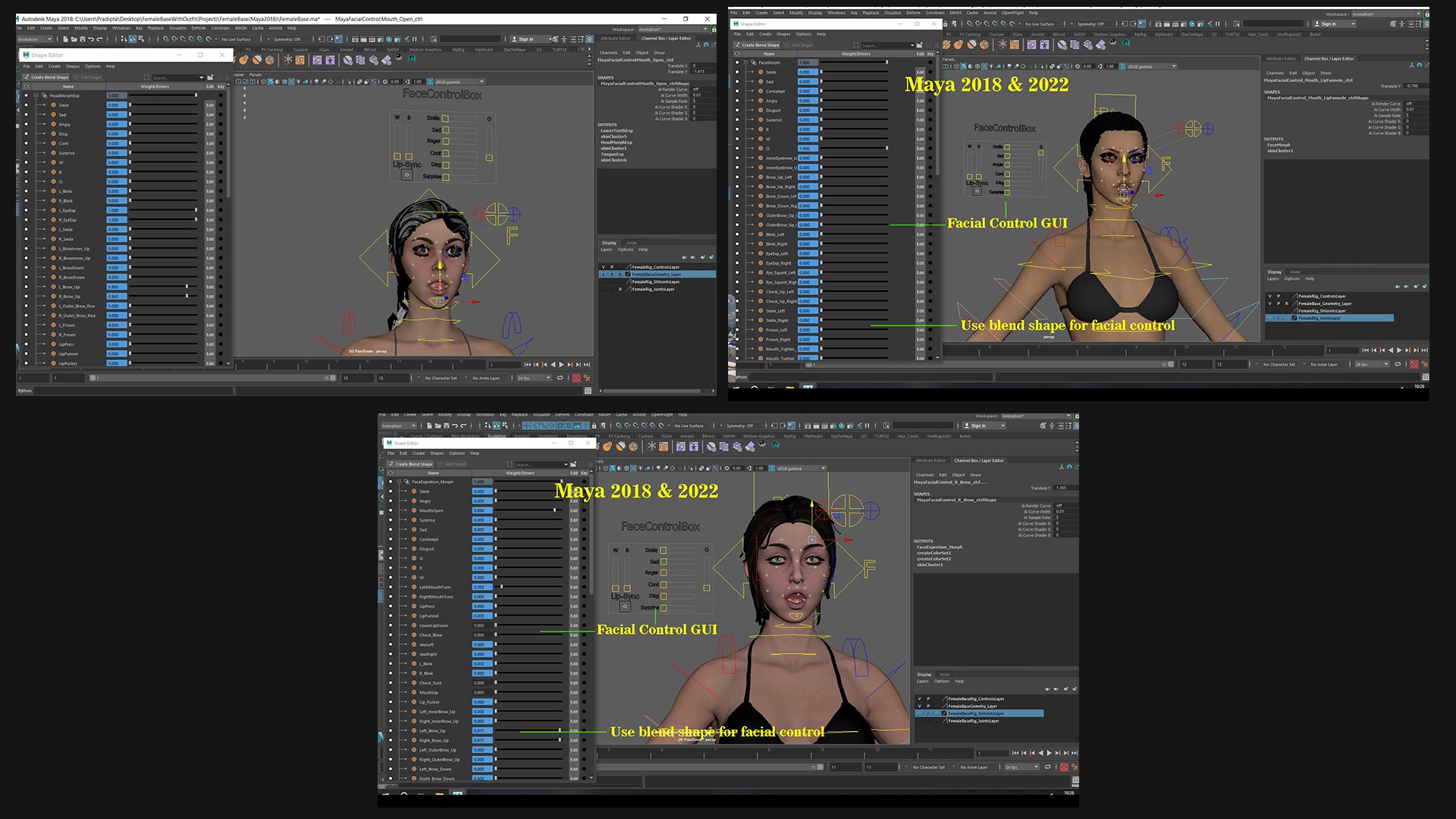Click highlighted shaded cube viewport icon in top-left Maya
The width and height of the screenshot is (1456, 819).
click(271, 82)
